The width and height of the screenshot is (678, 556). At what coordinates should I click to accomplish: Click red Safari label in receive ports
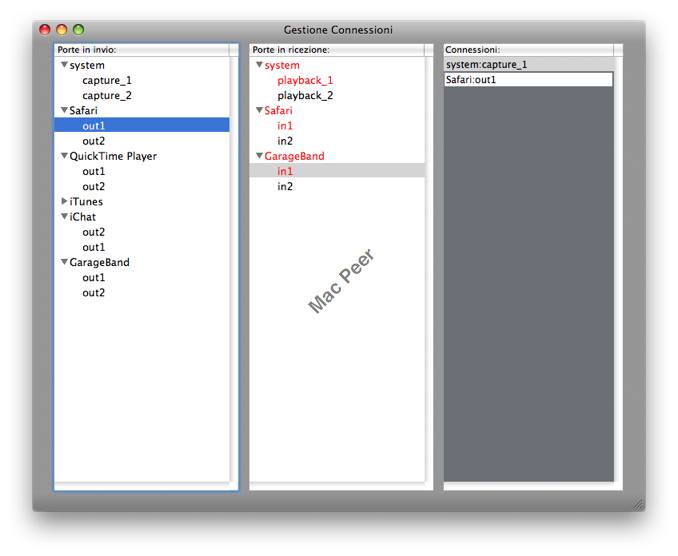pos(278,111)
